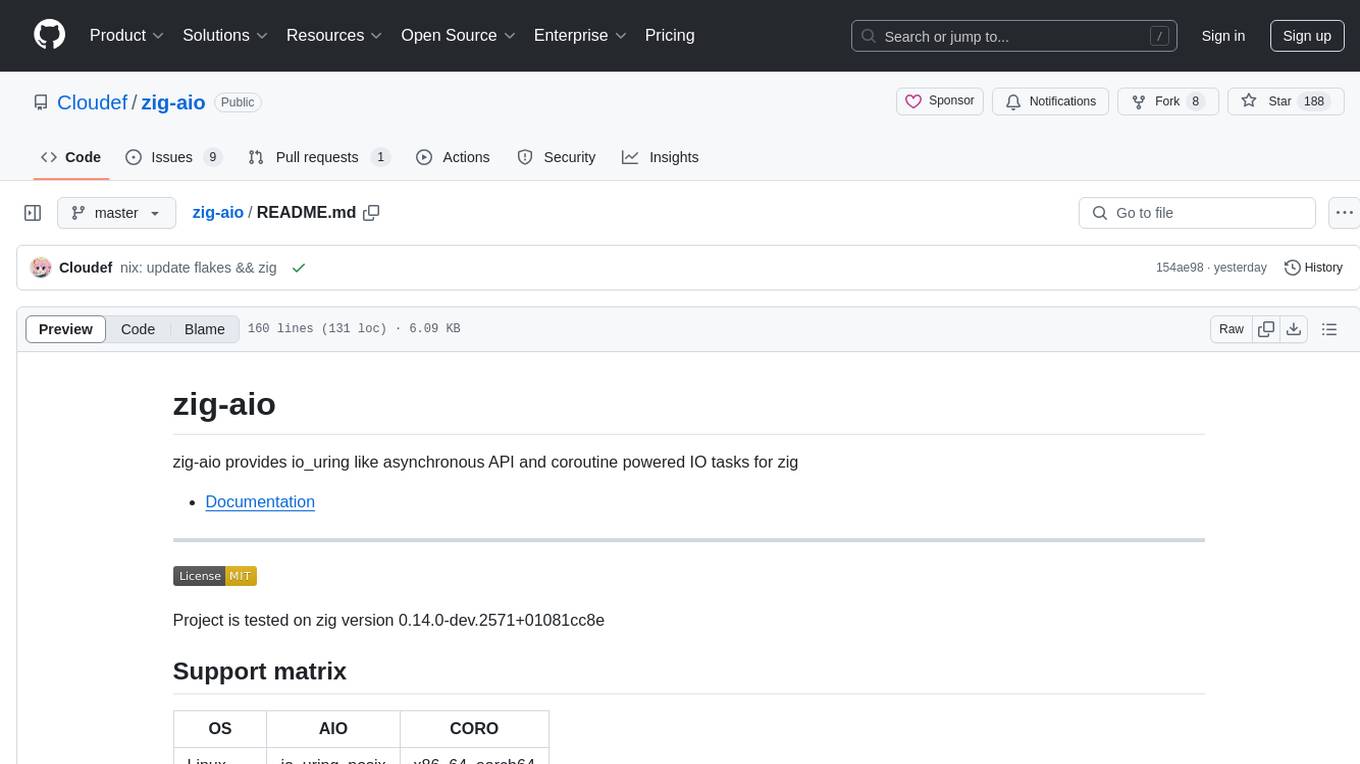Go to zig-aio breadcrumb root

(x=218, y=212)
